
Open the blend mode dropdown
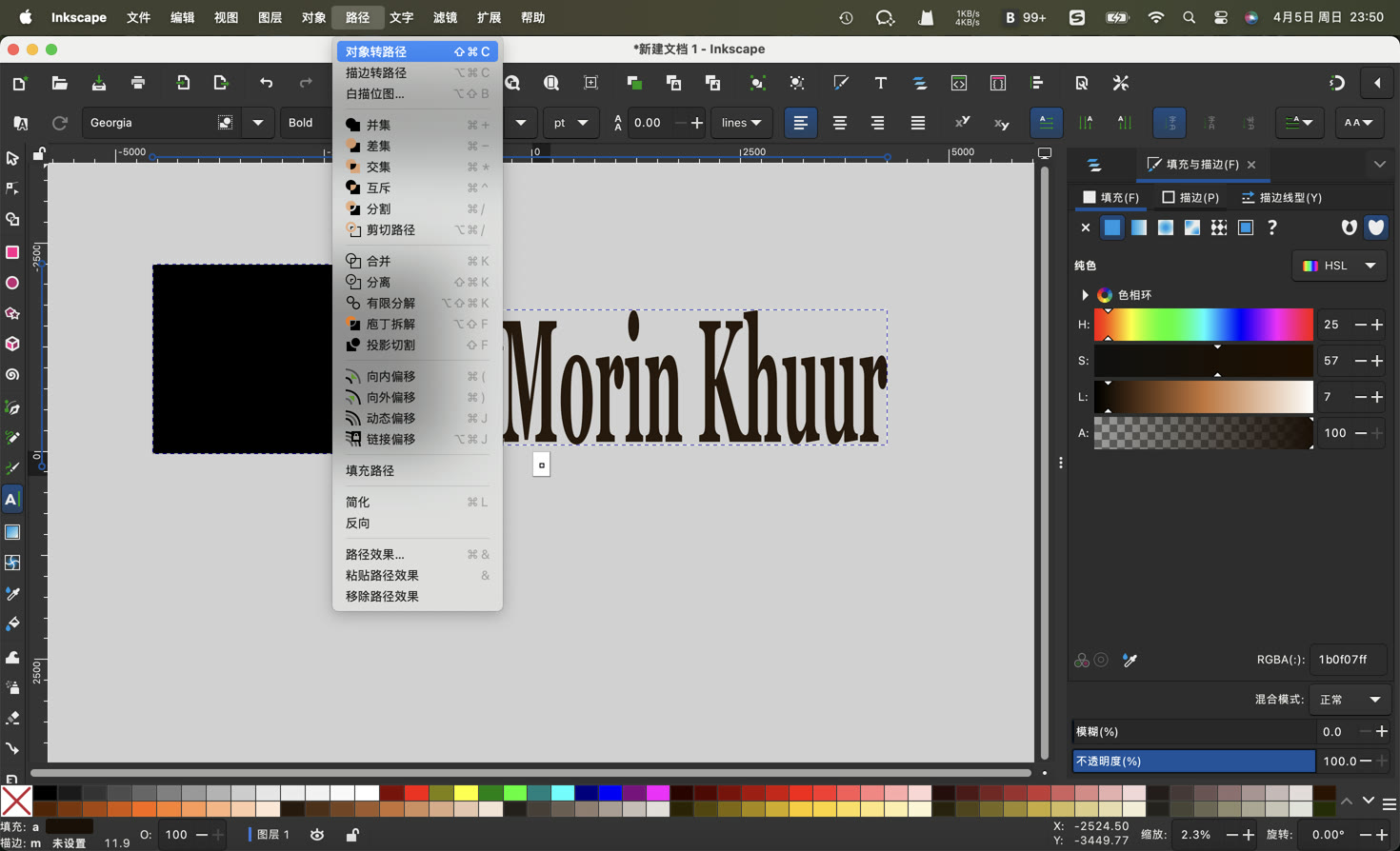click(1349, 700)
